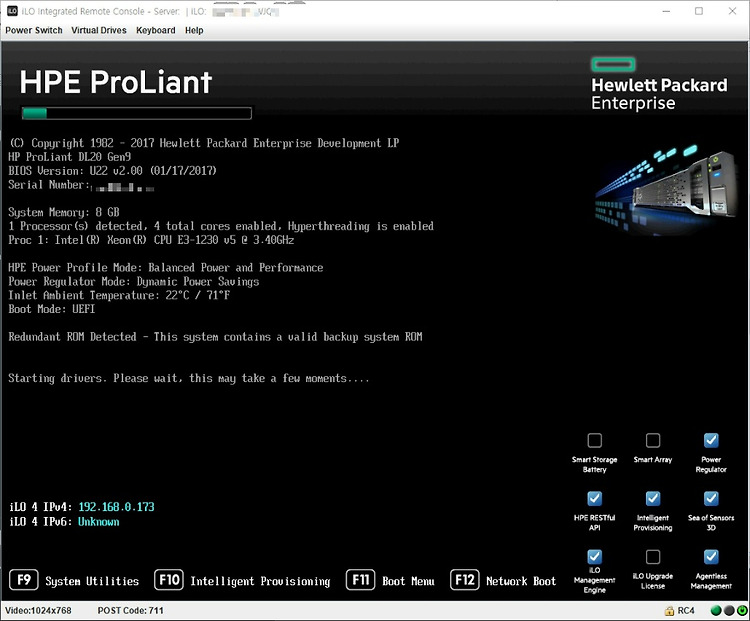This screenshot has width=750, height=621.
Task: Click the Boot Mode: UEFI line
Action: (52, 309)
